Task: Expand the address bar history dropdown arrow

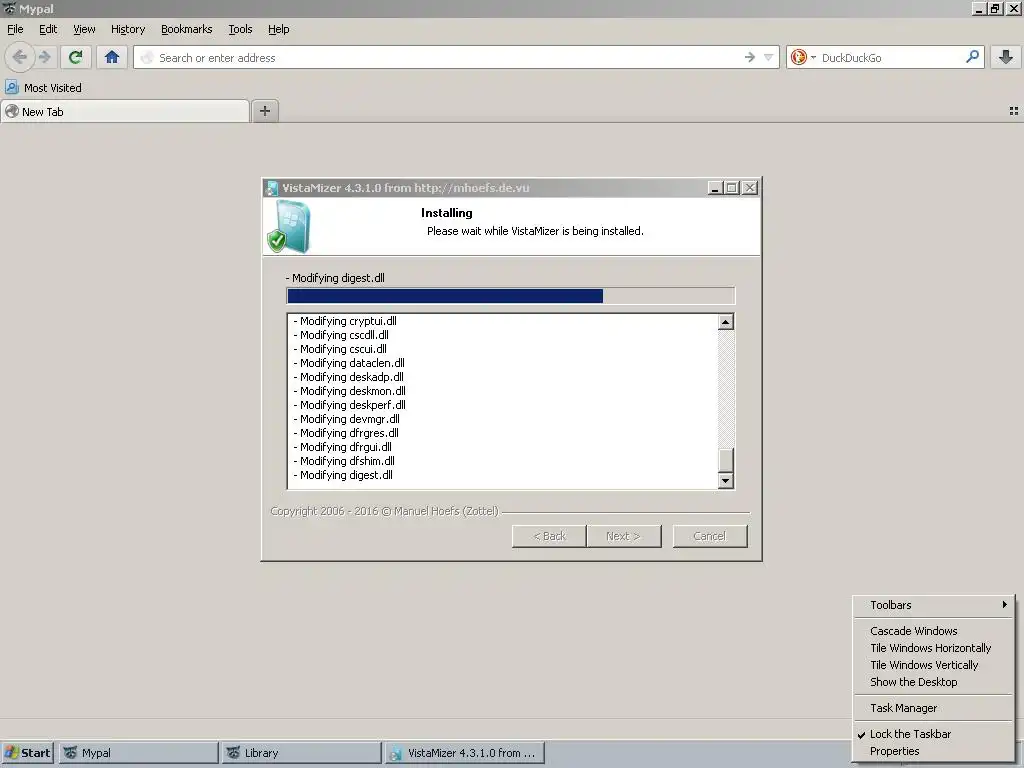Action: pyautogui.click(x=769, y=57)
